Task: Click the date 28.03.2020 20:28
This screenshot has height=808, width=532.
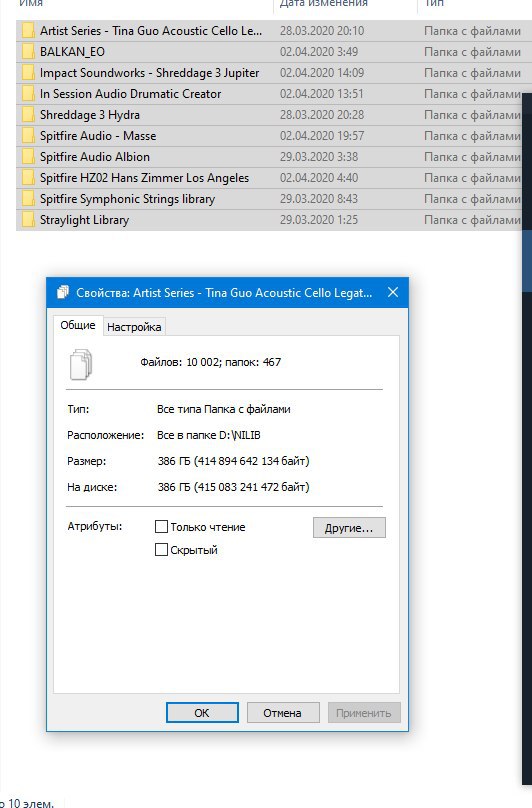Action: (322, 115)
